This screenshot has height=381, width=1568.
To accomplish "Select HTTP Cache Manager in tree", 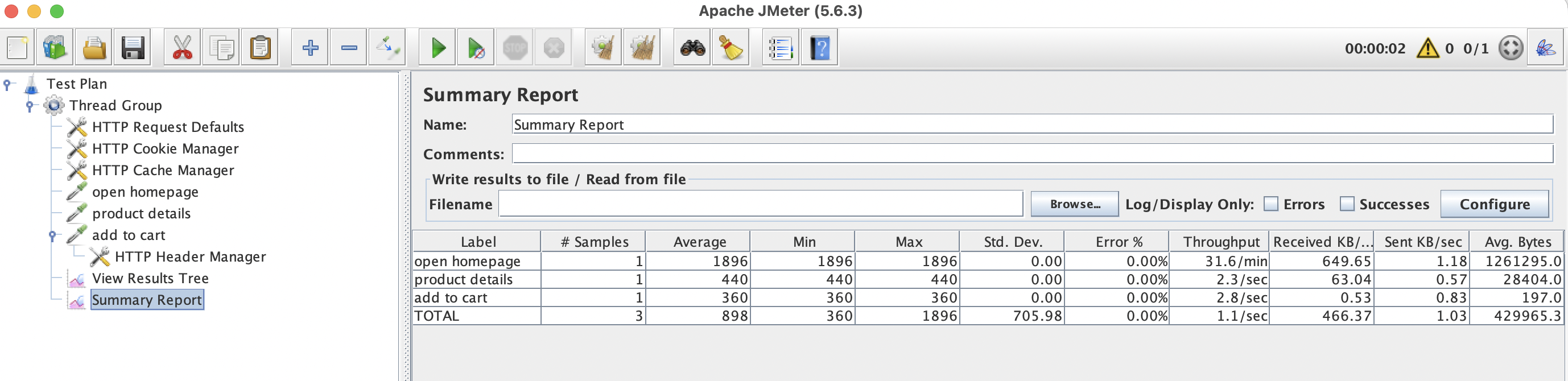I will coord(163,171).
